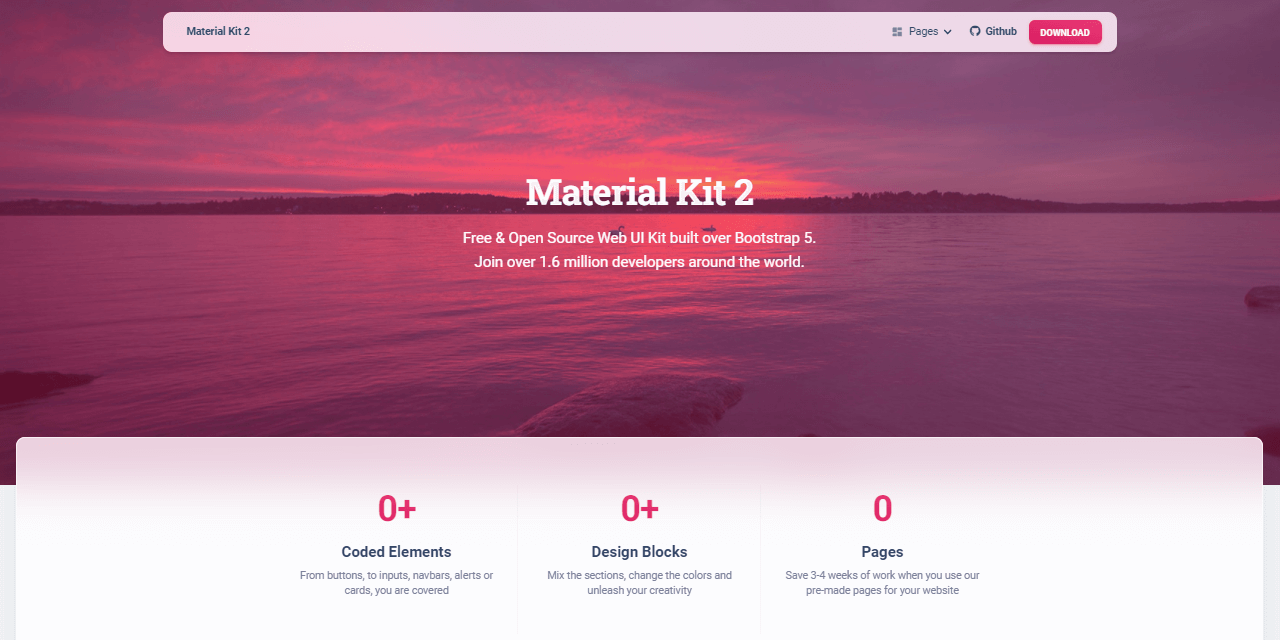Click the Design Blocks heading

click(x=639, y=552)
